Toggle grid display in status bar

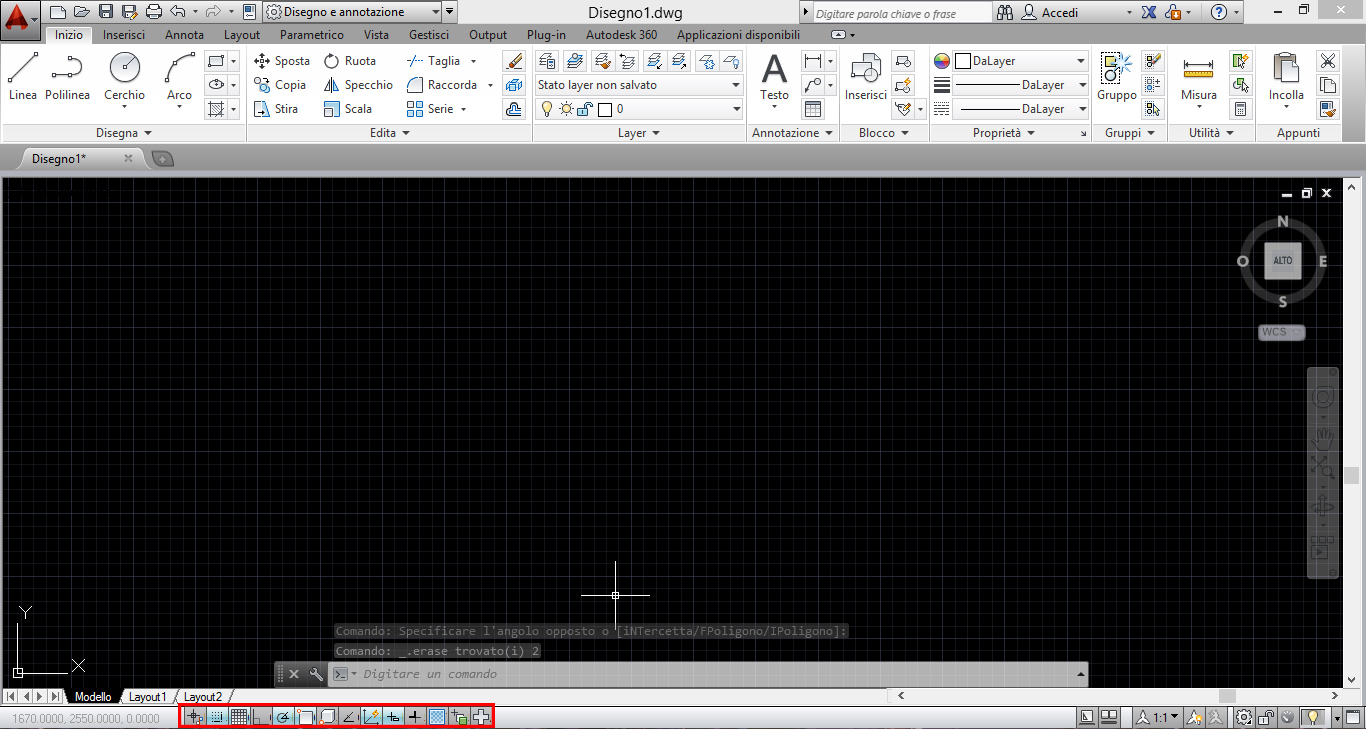pos(239,717)
